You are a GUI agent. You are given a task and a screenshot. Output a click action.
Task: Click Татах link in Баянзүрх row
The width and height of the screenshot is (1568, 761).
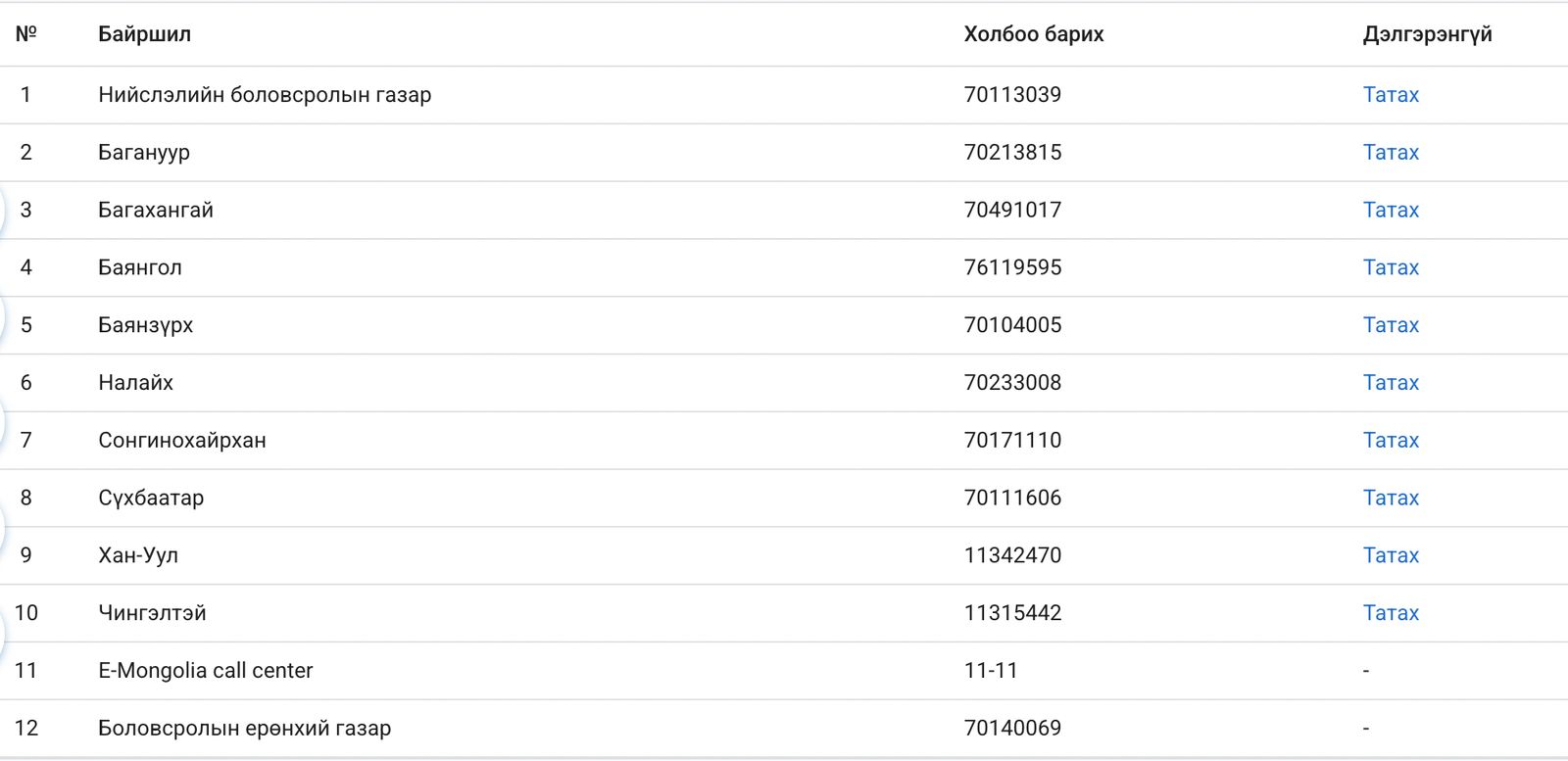pyautogui.click(x=1391, y=325)
